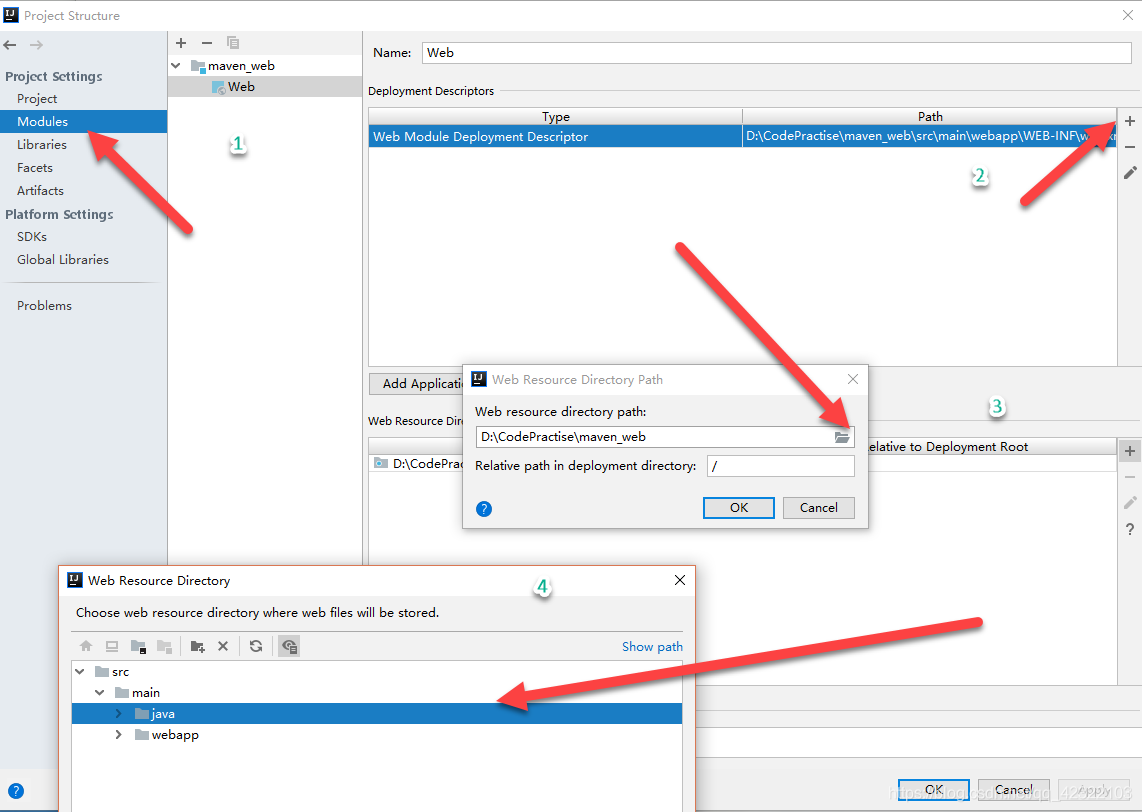Click the relative path in deployment directory field

tap(780, 466)
